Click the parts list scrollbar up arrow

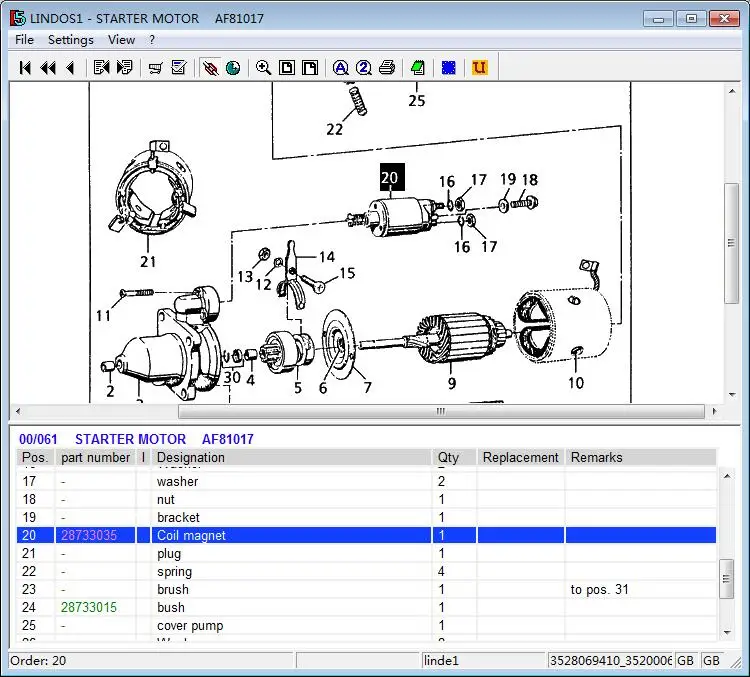click(727, 476)
